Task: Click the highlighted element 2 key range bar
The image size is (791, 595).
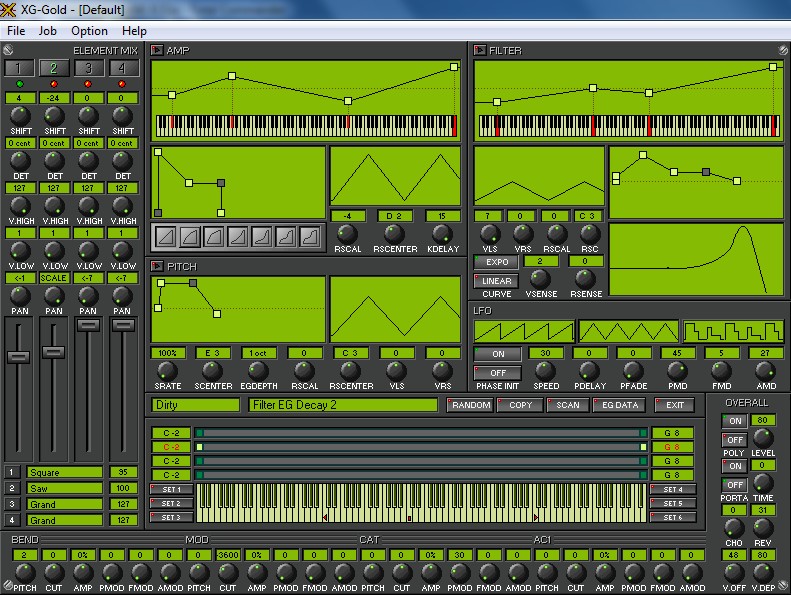Action: pyautogui.click(x=421, y=447)
